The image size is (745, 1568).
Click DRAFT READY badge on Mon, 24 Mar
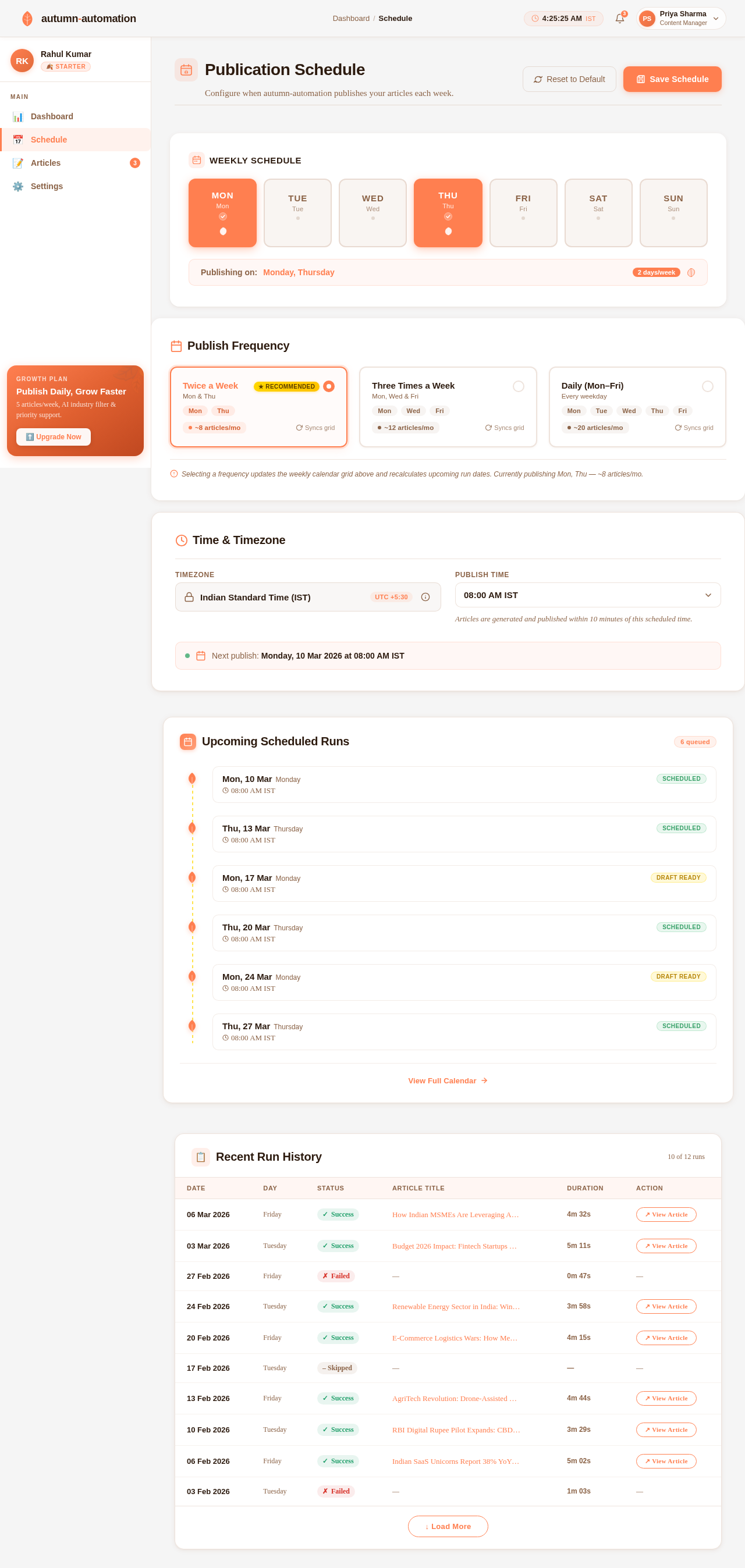[x=678, y=976]
